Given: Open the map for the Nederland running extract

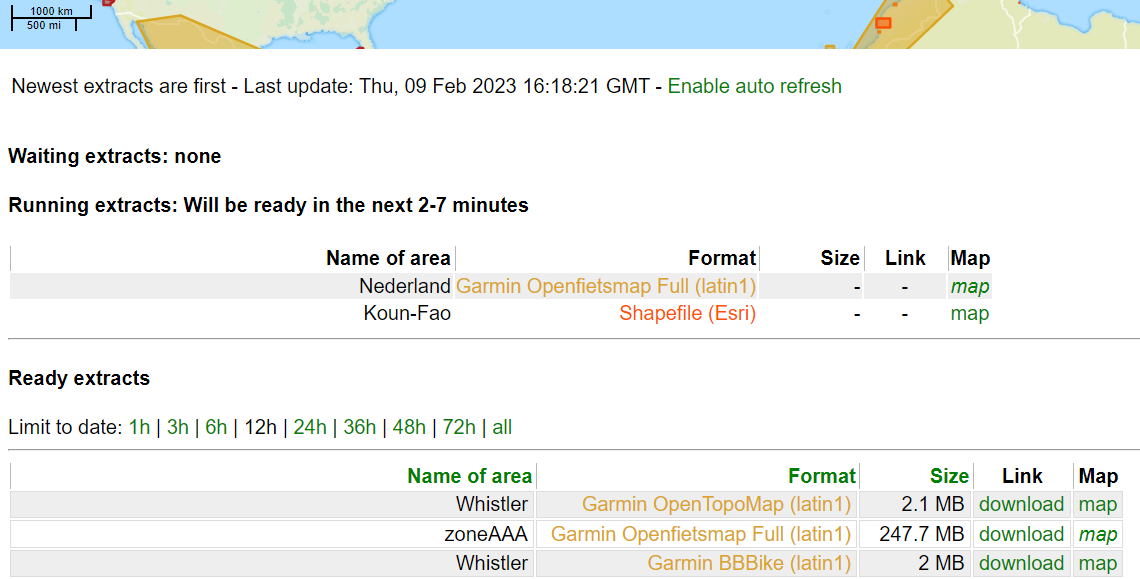Looking at the screenshot, I should click(969, 286).
